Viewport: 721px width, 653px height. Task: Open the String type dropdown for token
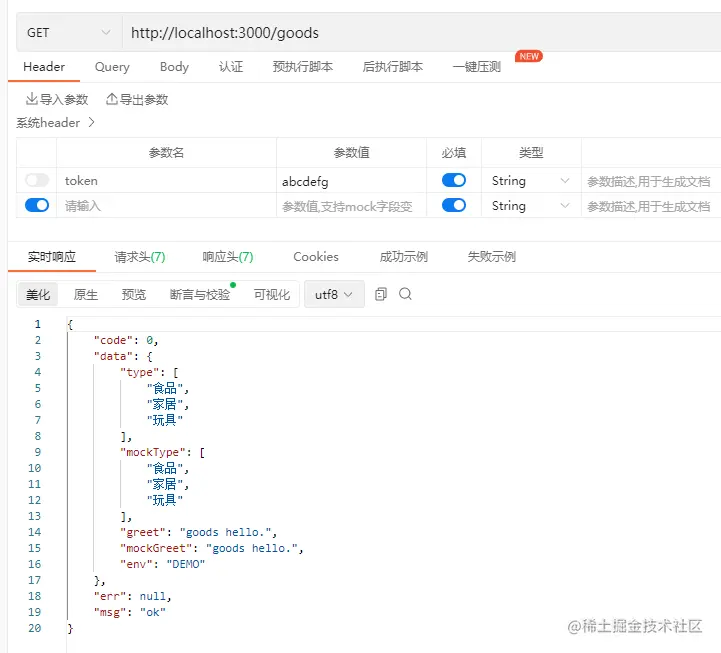coord(531,181)
